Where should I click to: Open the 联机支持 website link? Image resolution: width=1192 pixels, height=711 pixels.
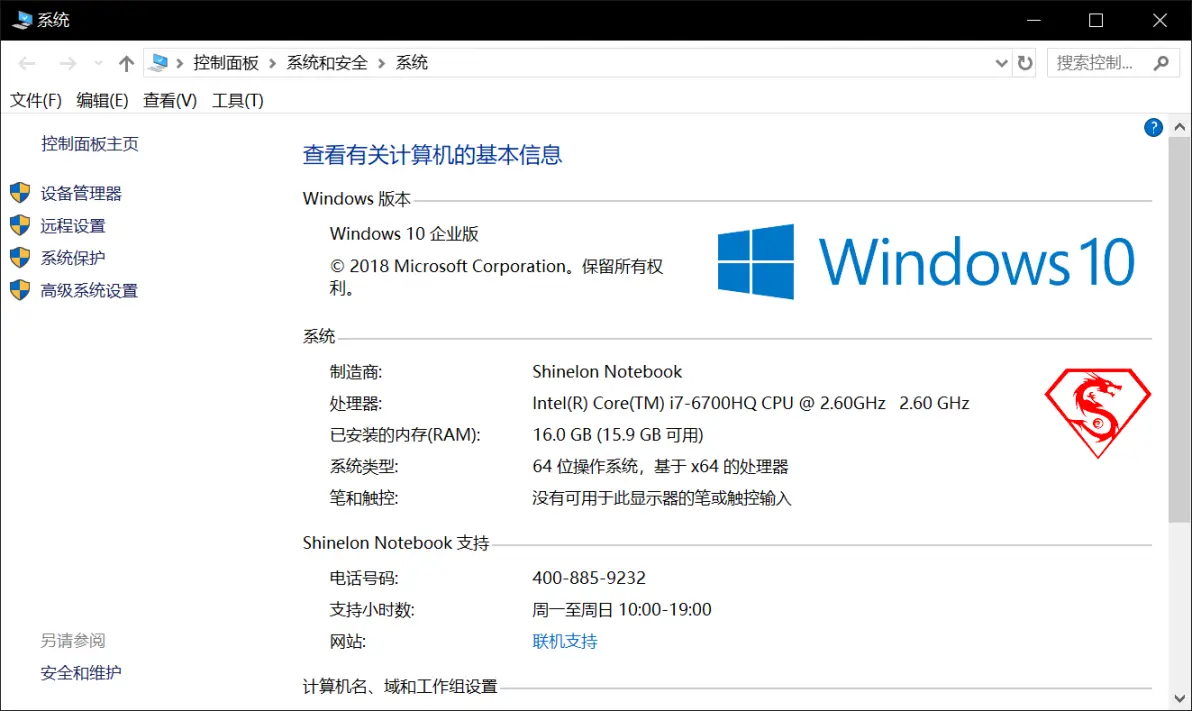565,641
